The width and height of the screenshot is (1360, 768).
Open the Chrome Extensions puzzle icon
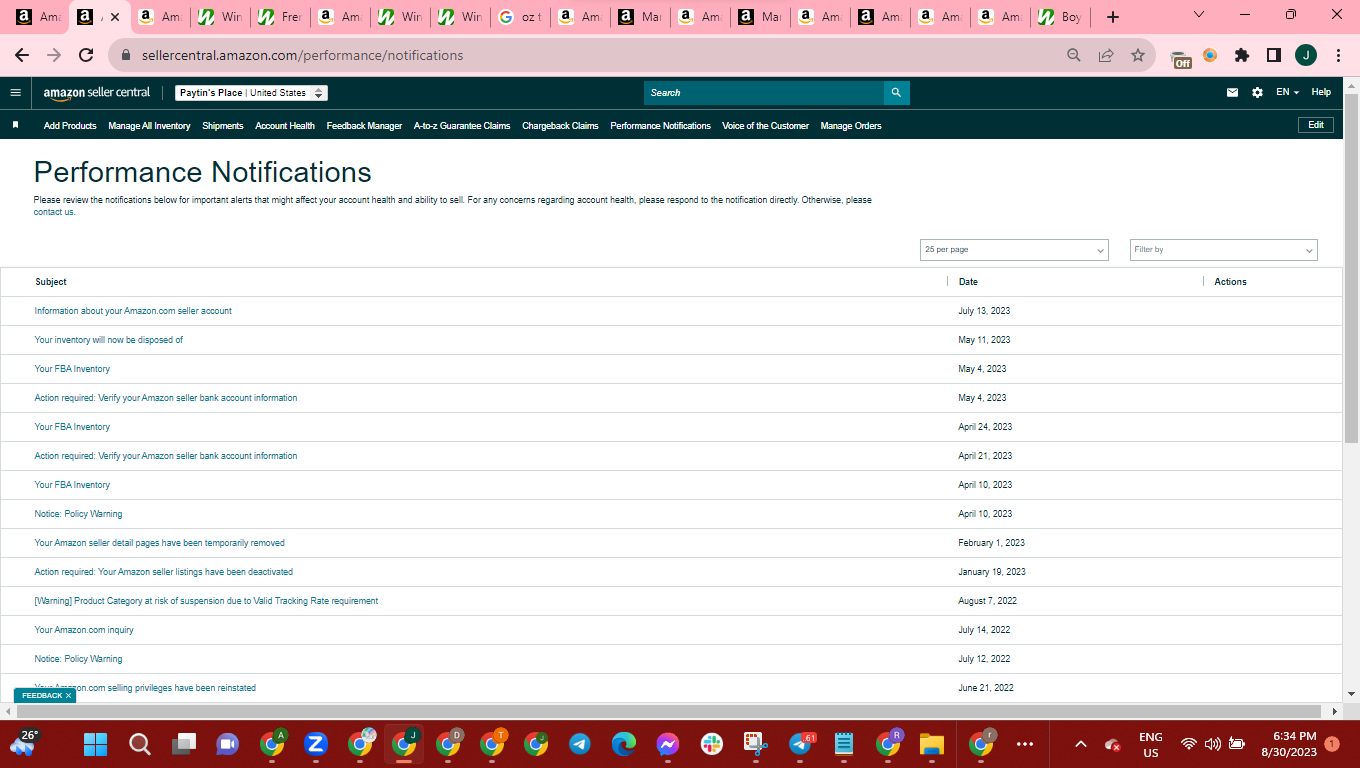click(x=1242, y=56)
